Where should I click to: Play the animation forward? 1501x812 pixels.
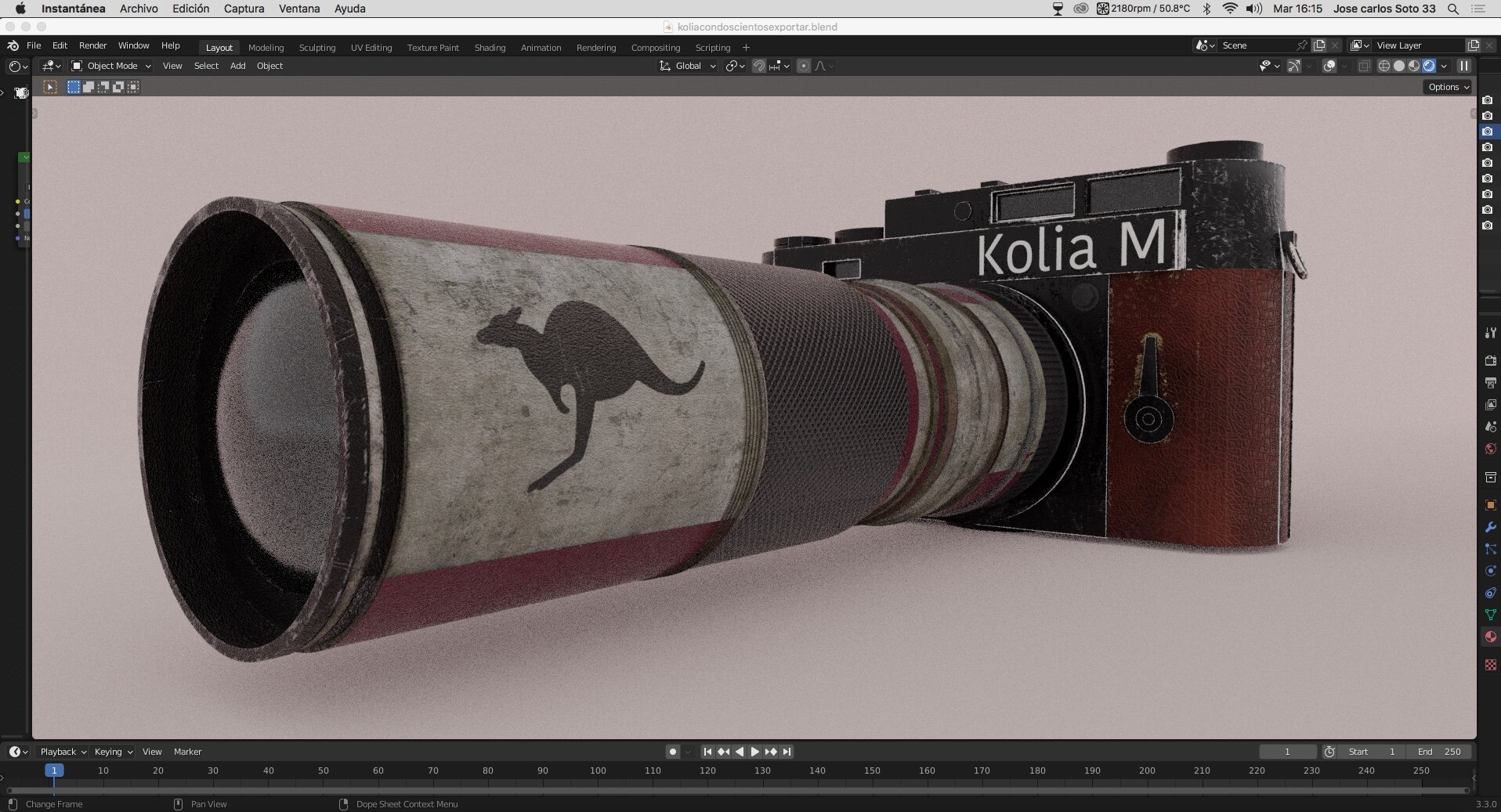click(755, 752)
